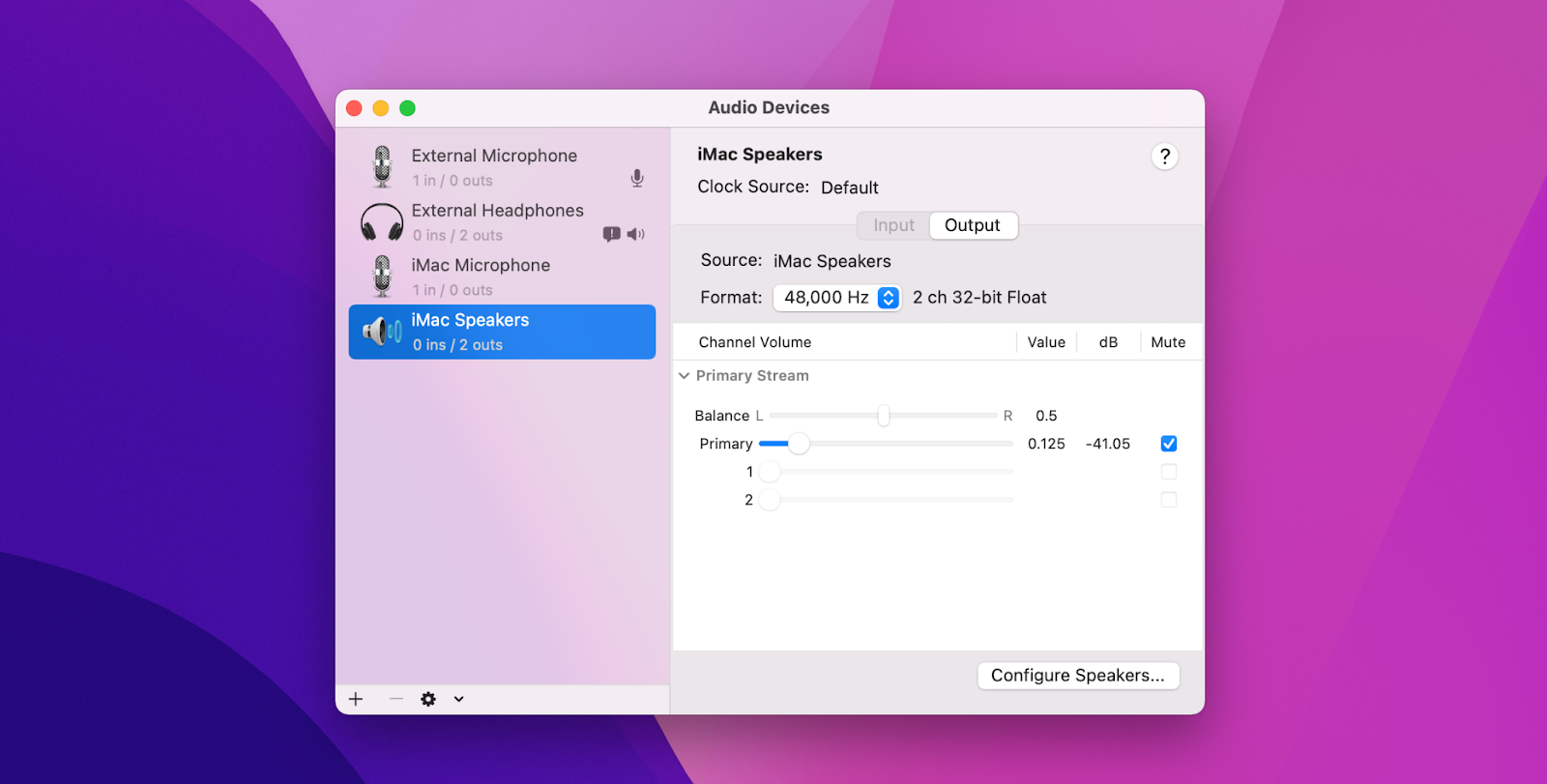Click the External Headphones headphone icon

(x=382, y=222)
